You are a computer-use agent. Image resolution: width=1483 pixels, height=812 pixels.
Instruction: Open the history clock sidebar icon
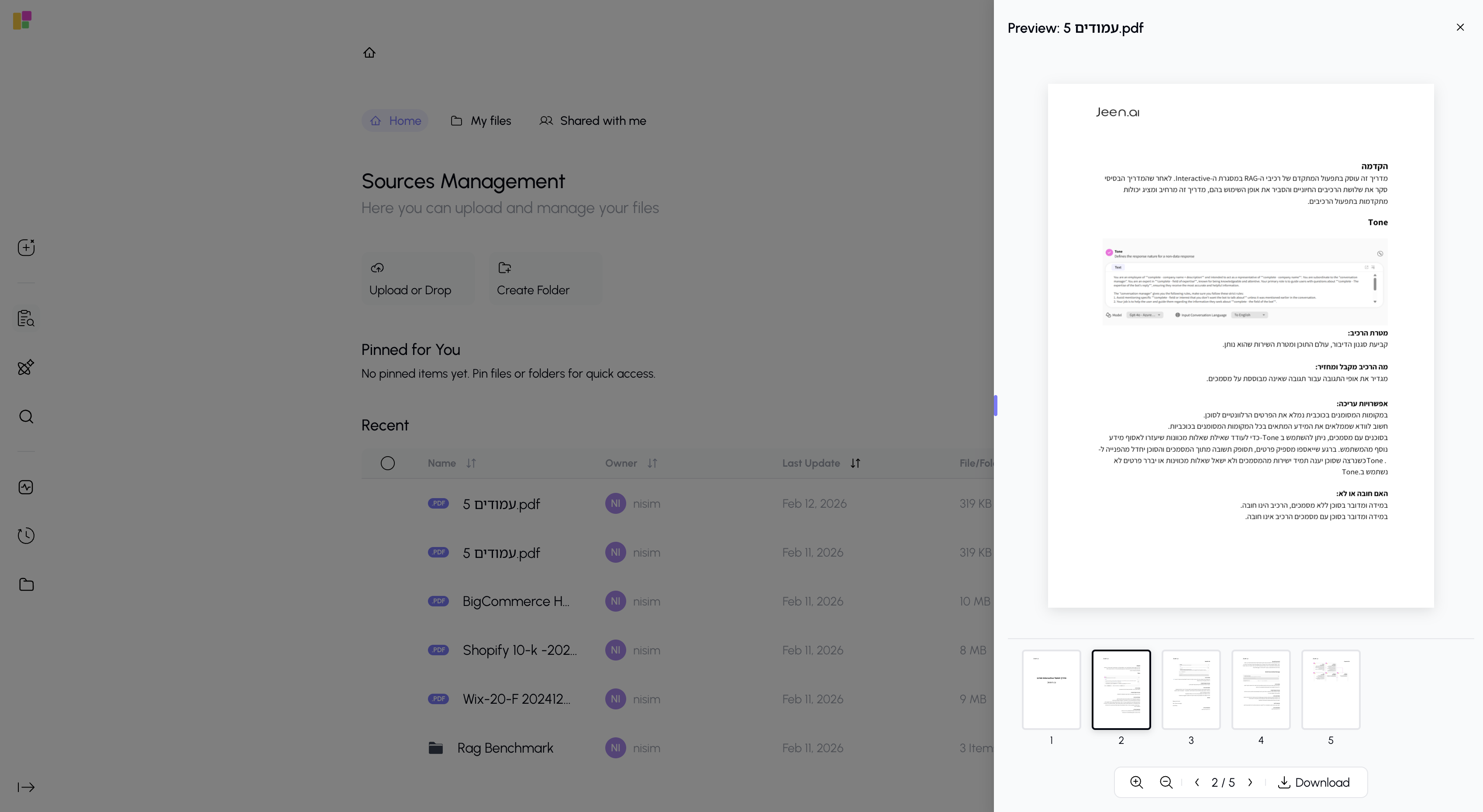pos(26,536)
